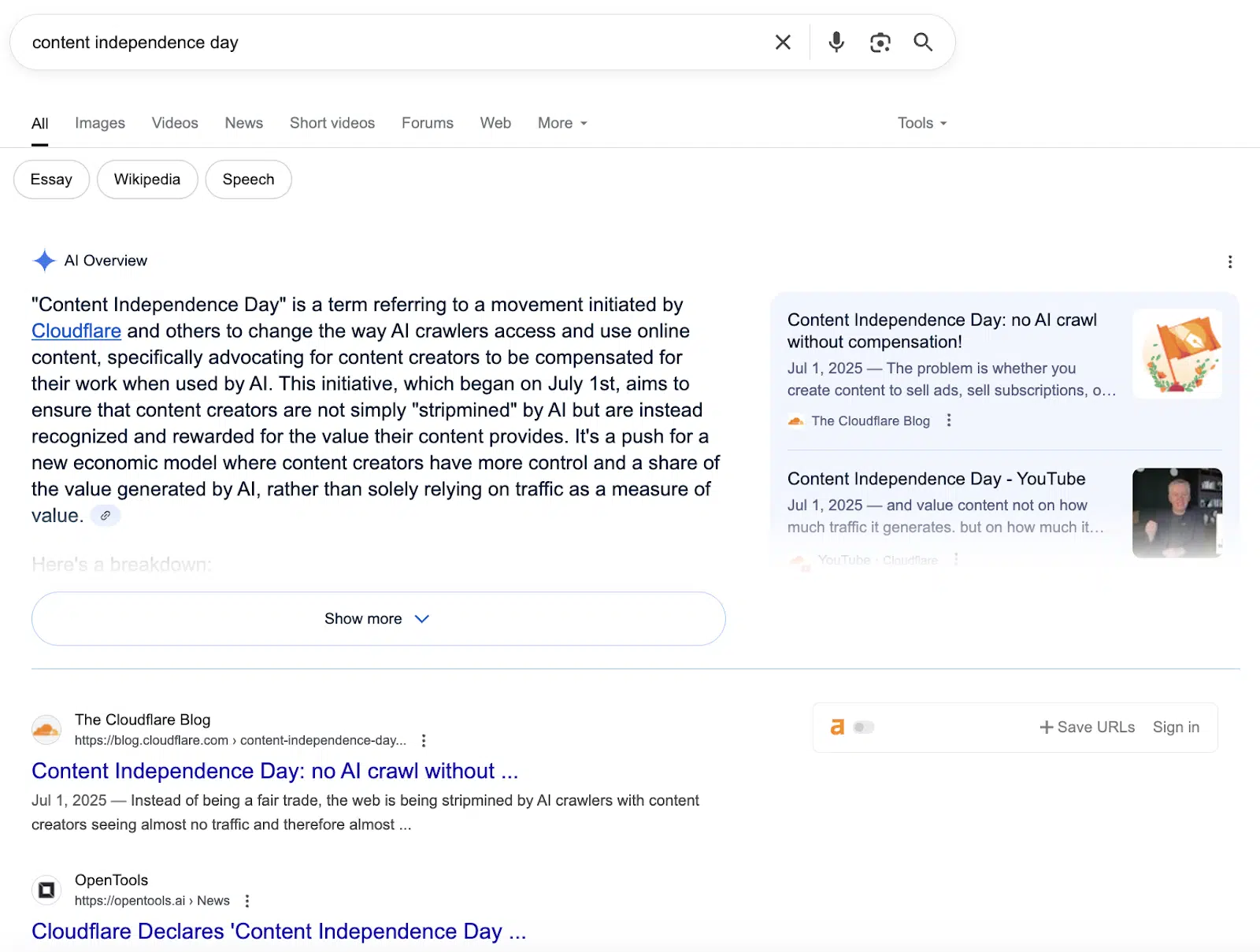Image resolution: width=1260 pixels, height=952 pixels.
Task: Click the Sign in link
Action: pyautogui.click(x=1176, y=727)
